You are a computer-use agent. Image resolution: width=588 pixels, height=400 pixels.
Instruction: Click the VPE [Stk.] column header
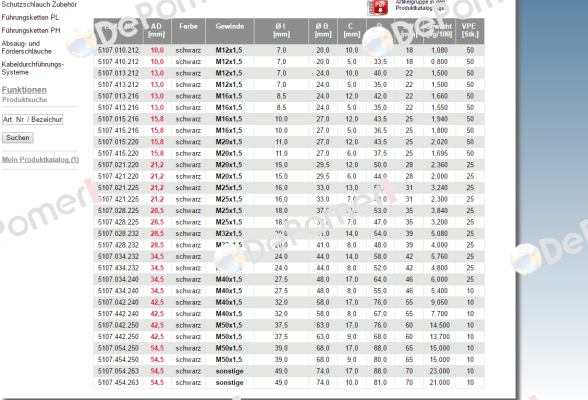470,31
